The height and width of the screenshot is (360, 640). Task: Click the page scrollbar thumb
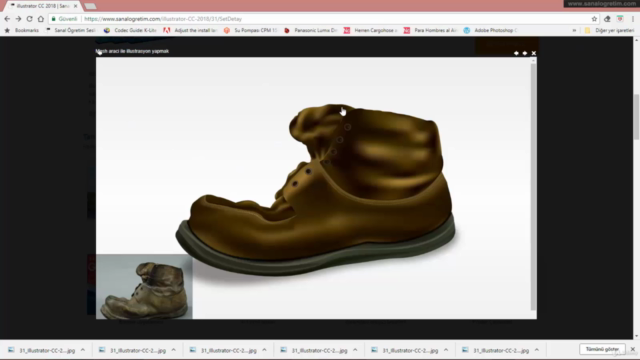point(636,117)
